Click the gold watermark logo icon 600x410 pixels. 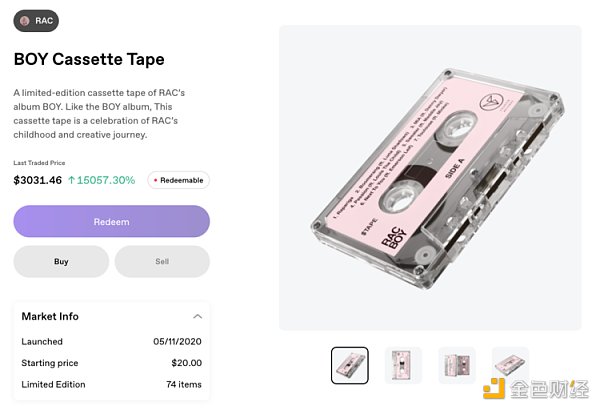coord(494,388)
